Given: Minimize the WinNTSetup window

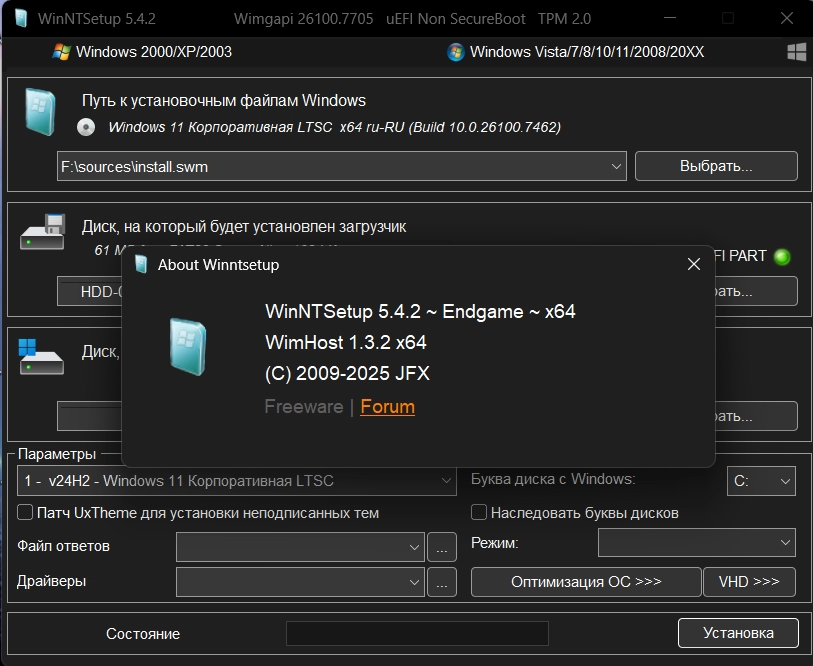Looking at the screenshot, I should [670, 18].
